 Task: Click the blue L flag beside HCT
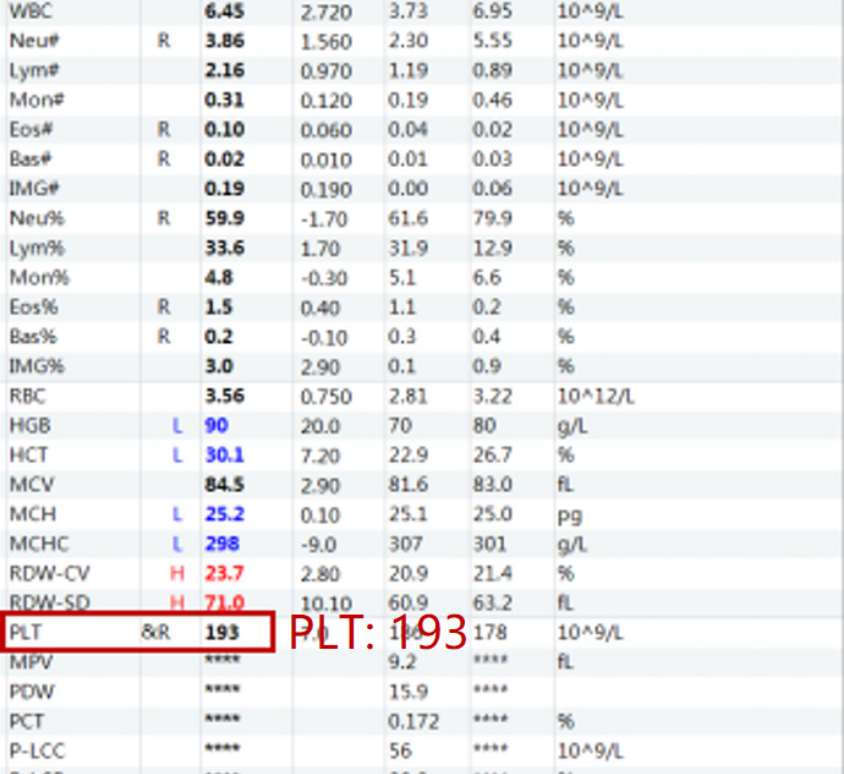pyautogui.click(x=178, y=455)
